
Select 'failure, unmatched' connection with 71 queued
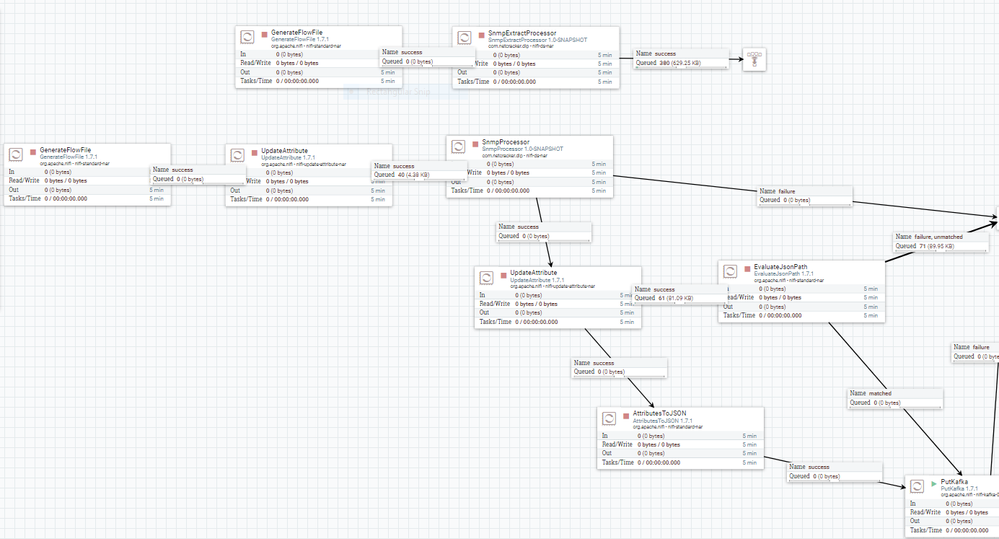(x=941, y=241)
